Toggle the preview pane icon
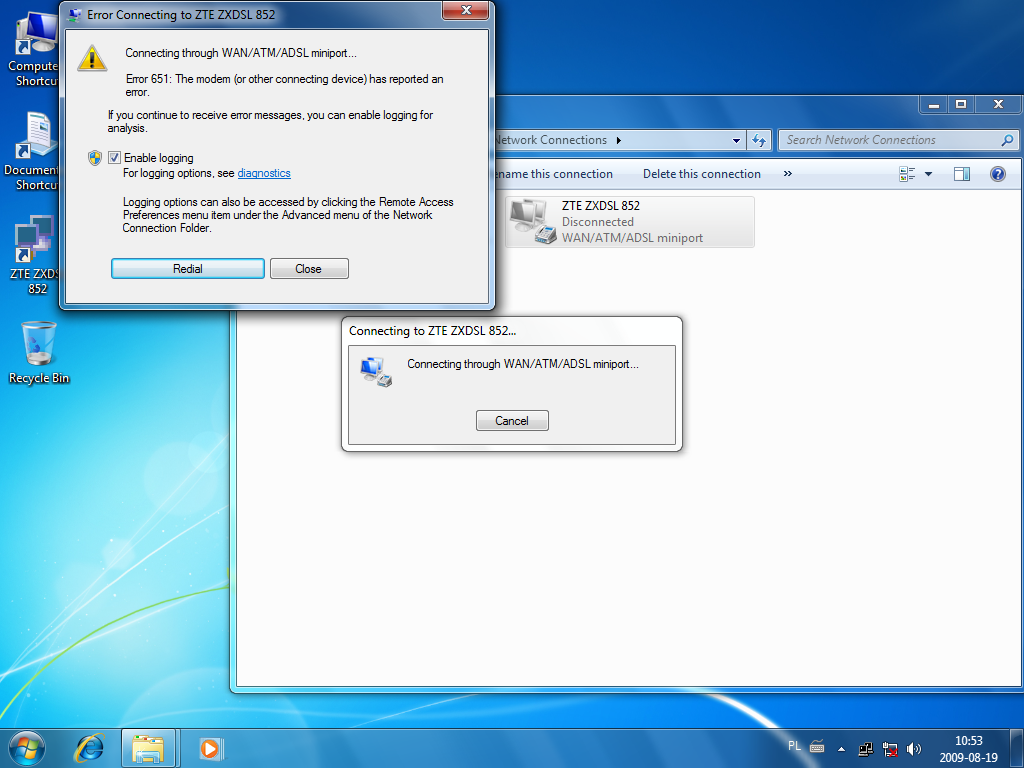 tap(962, 174)
